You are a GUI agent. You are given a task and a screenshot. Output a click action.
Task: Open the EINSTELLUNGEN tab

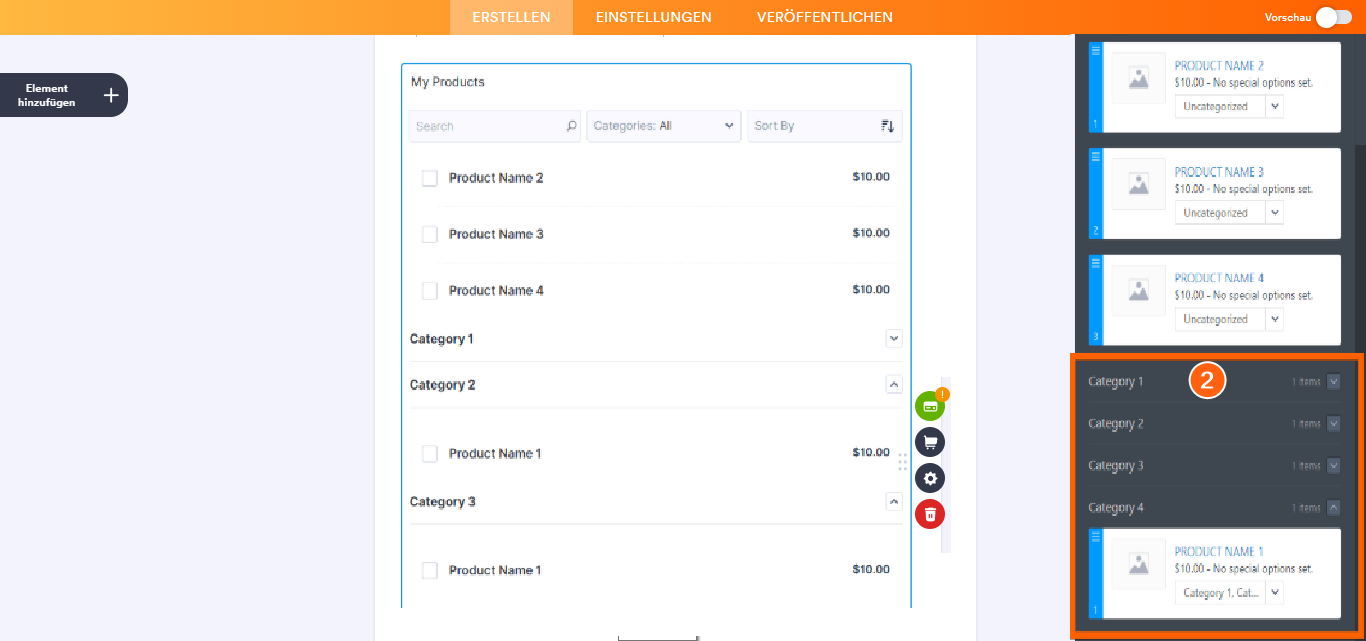[x=654, y=17]
